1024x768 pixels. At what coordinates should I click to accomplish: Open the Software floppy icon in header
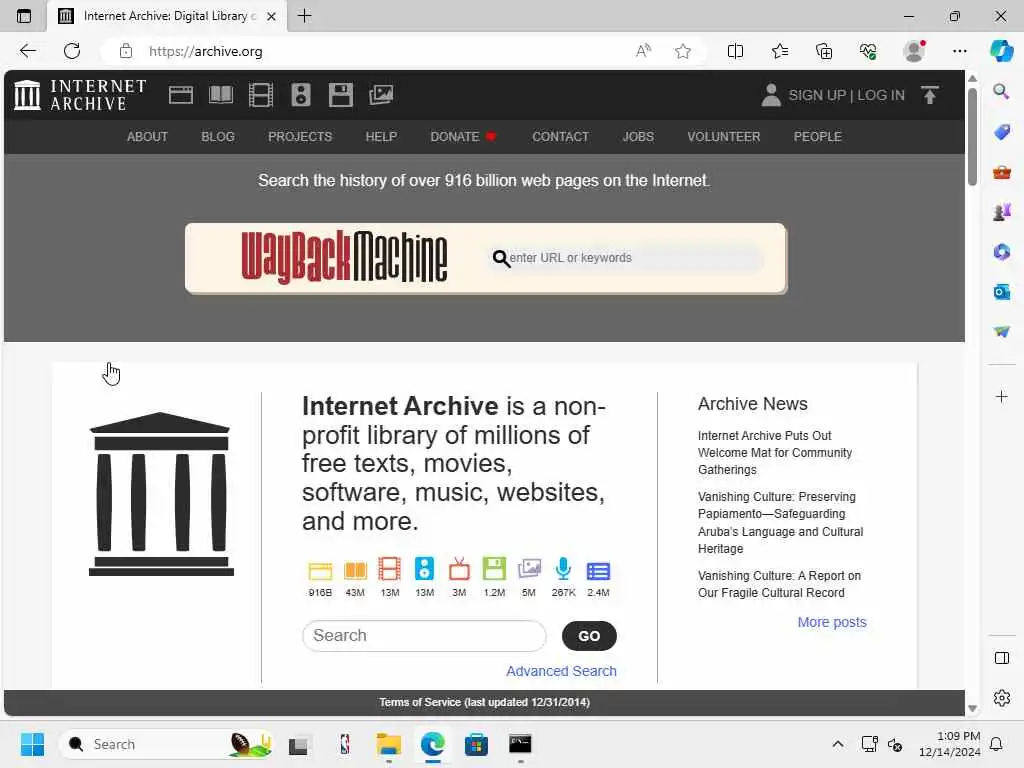coord(340,95)
